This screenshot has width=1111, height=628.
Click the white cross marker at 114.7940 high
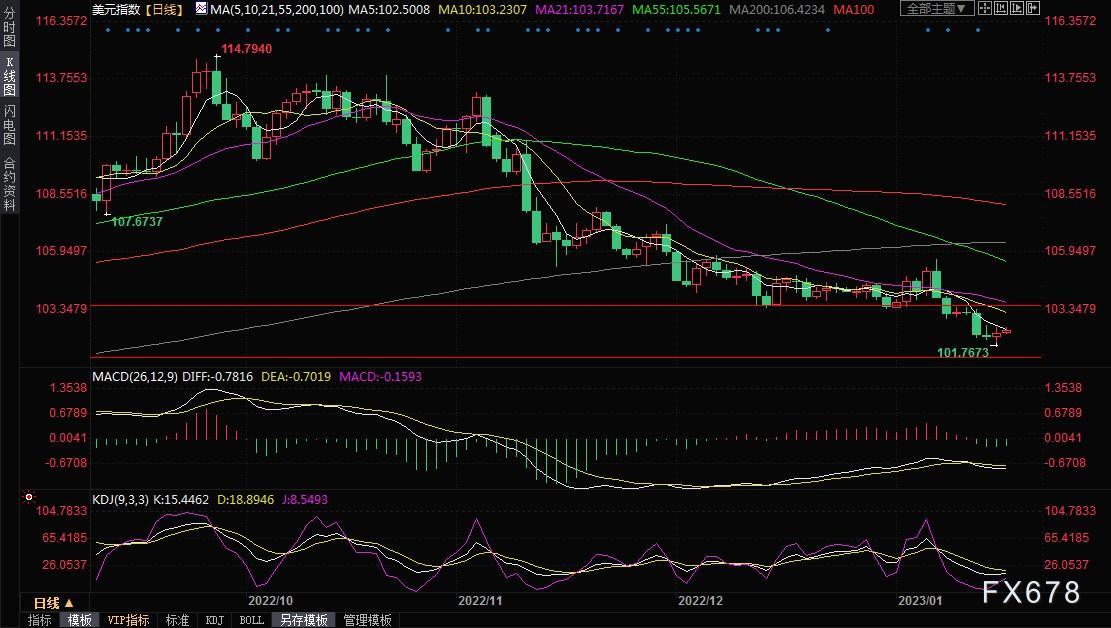[x=216, y=58]
